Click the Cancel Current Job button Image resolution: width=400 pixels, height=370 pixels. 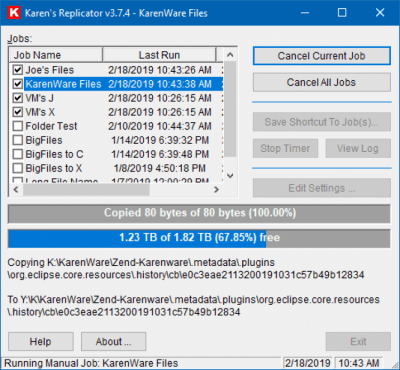point(321,56)
